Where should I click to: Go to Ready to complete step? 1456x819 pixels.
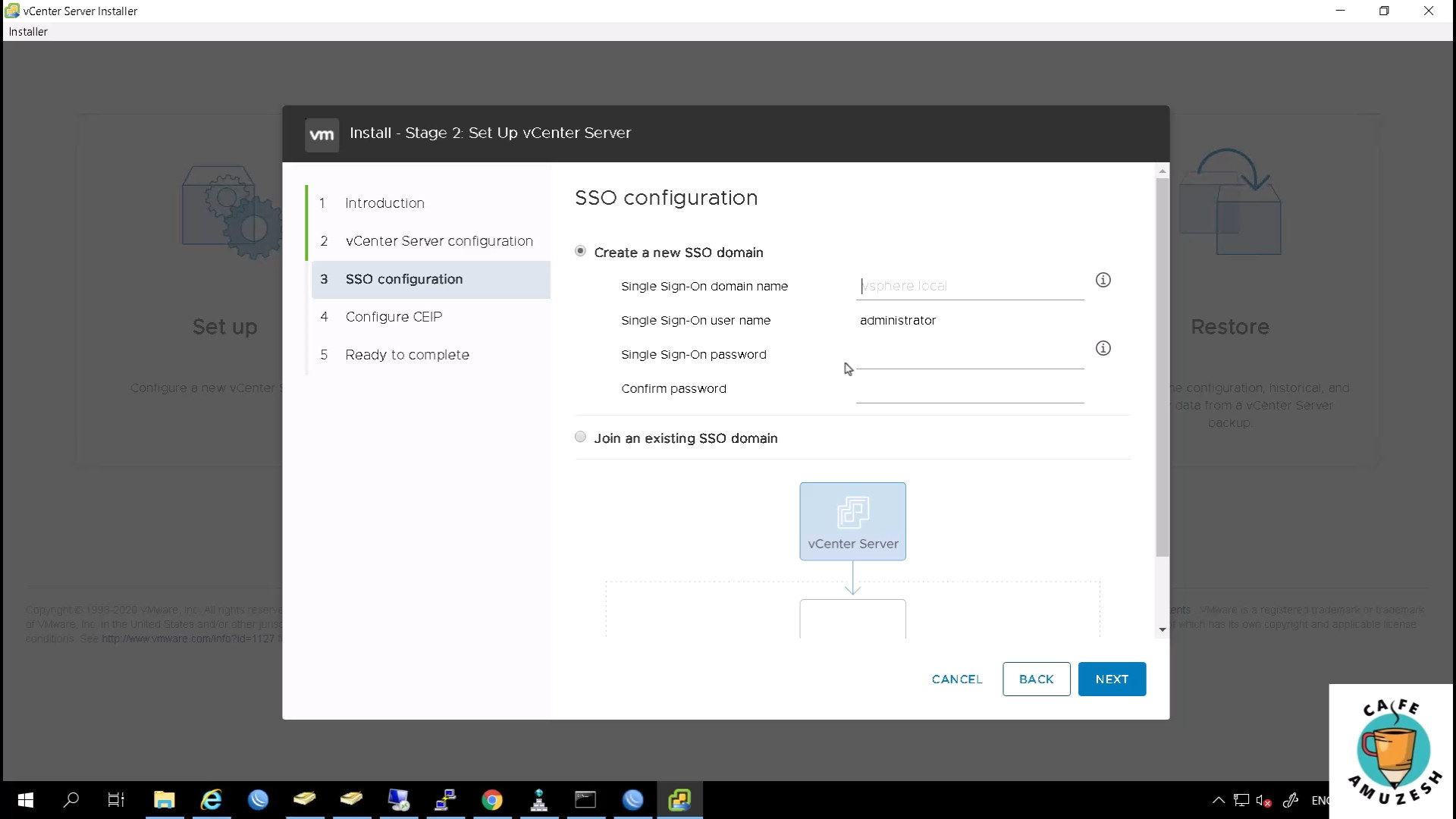click(x=430, y=355)
